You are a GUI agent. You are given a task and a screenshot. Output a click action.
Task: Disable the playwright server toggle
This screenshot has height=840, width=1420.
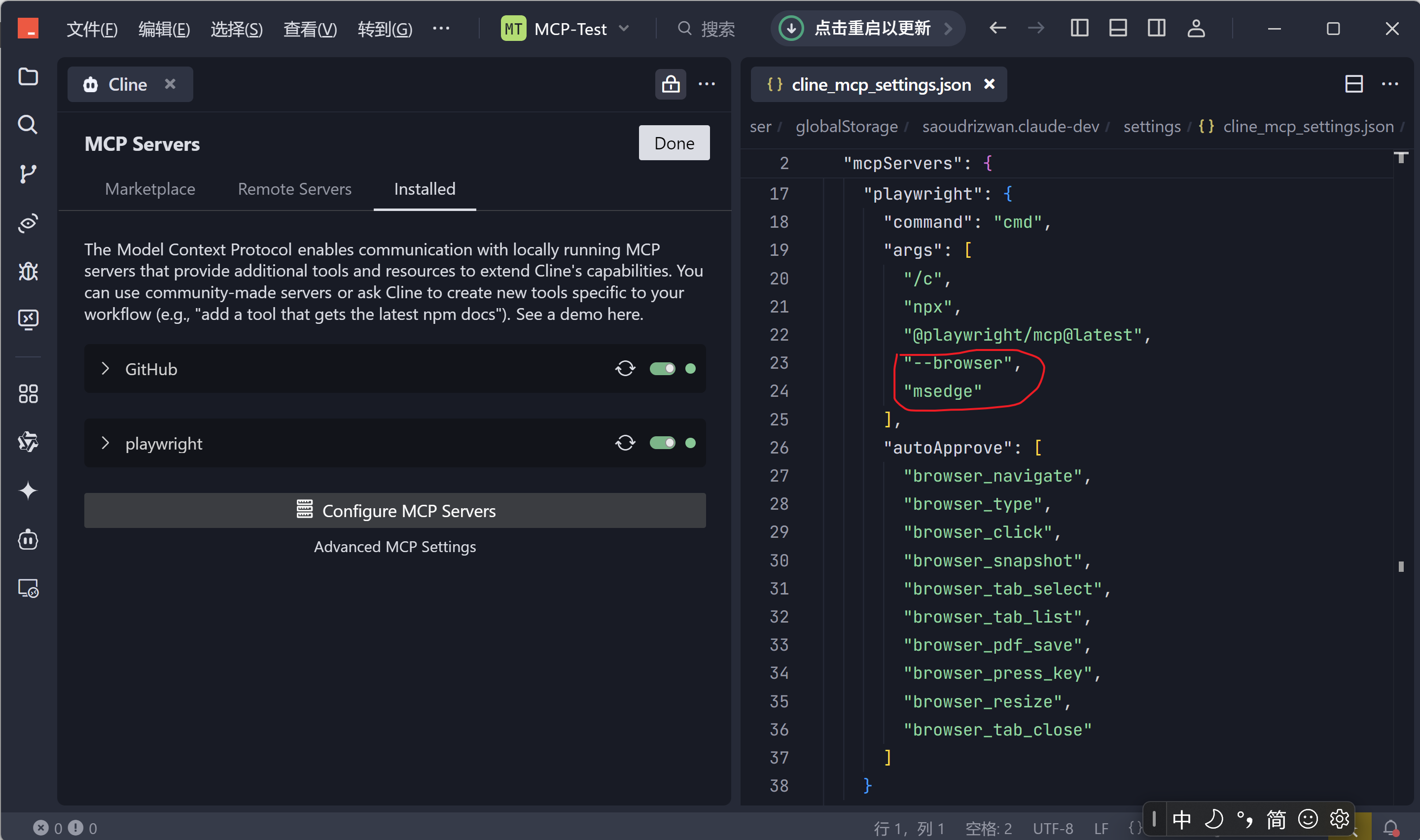coord(662,443)
